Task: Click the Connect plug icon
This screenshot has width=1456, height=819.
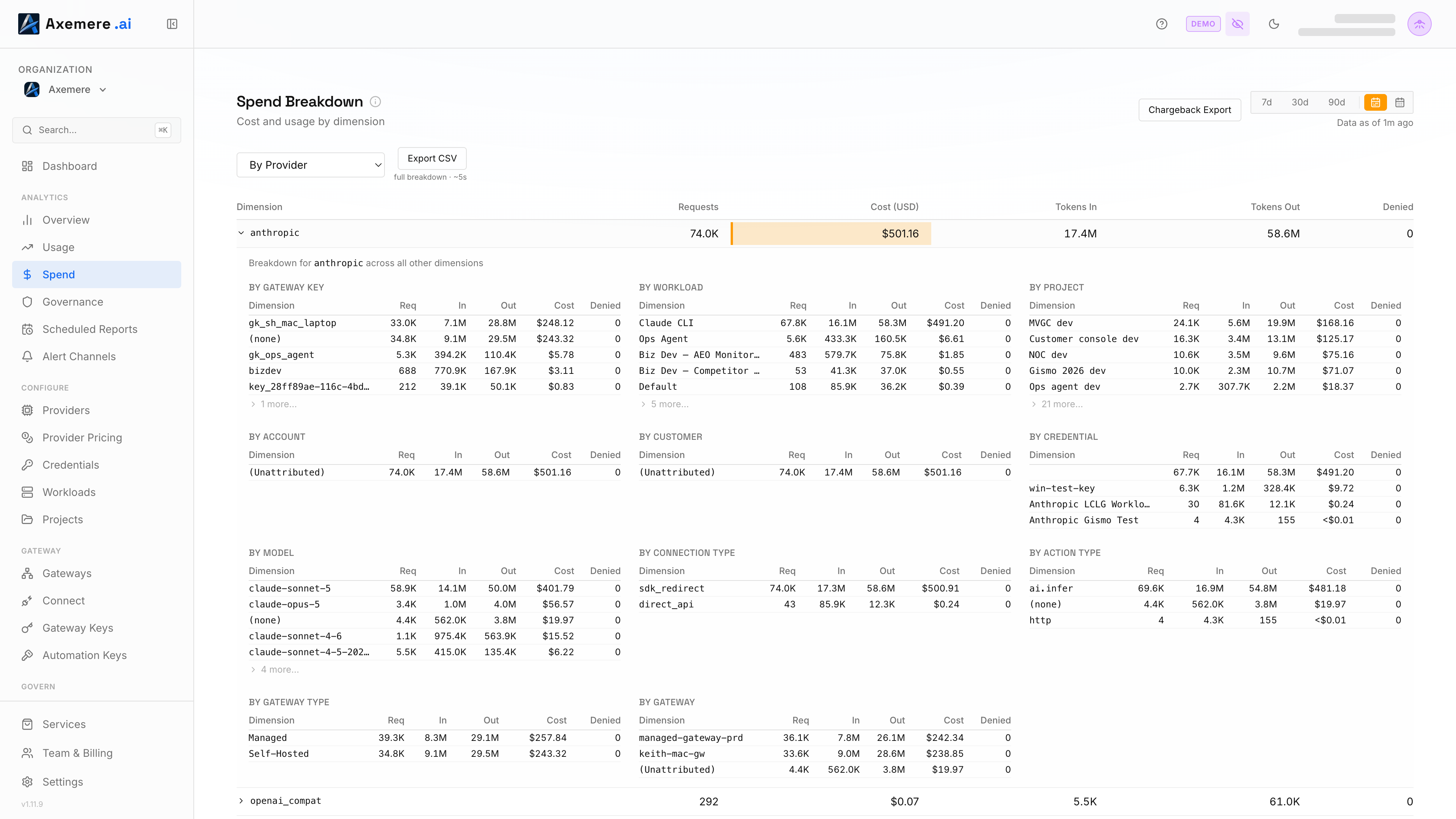Action: click(x=27, y=601)
